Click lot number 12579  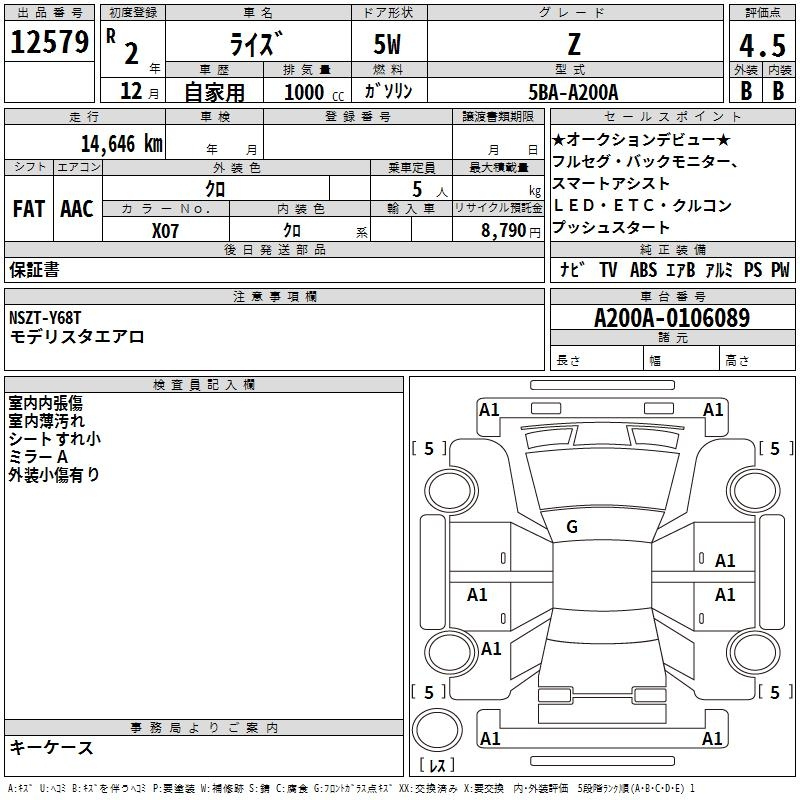50,43
